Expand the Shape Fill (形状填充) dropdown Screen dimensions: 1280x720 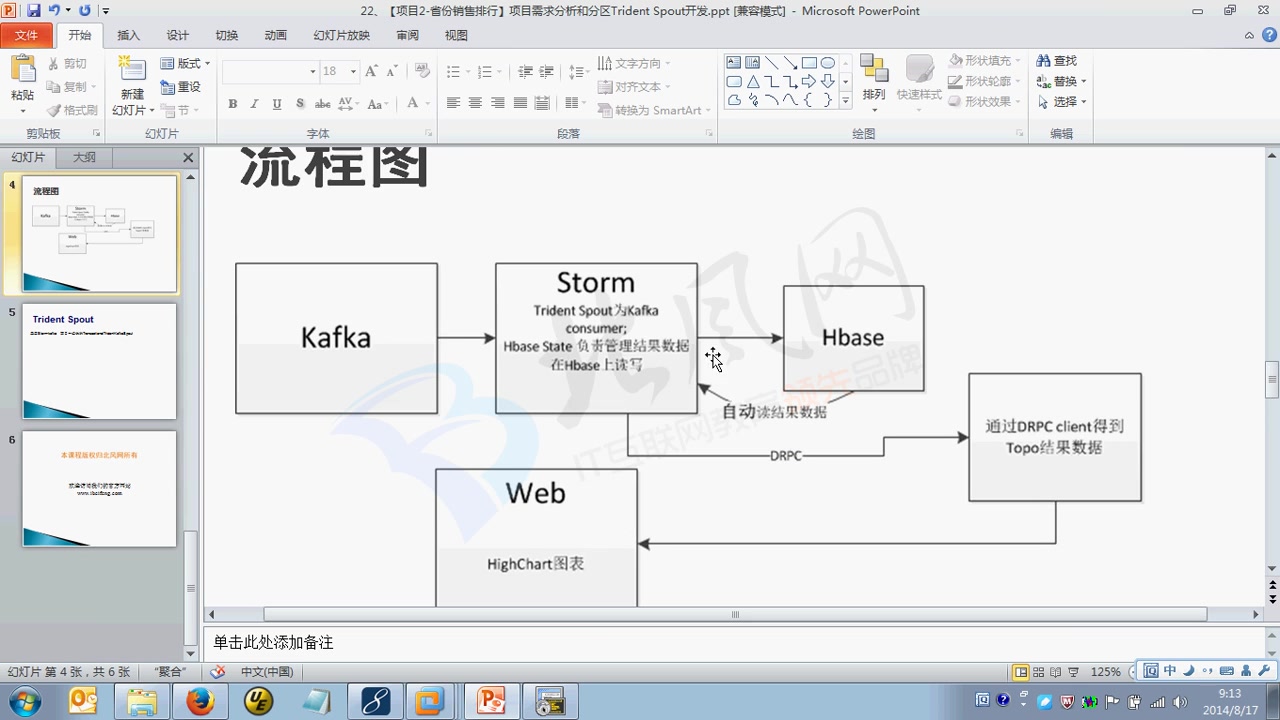click(985, 61)
